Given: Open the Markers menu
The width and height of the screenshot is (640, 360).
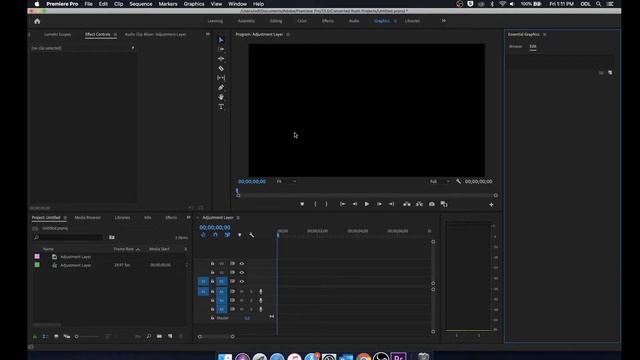Looking at the screenshot, I should click(168, 4).
